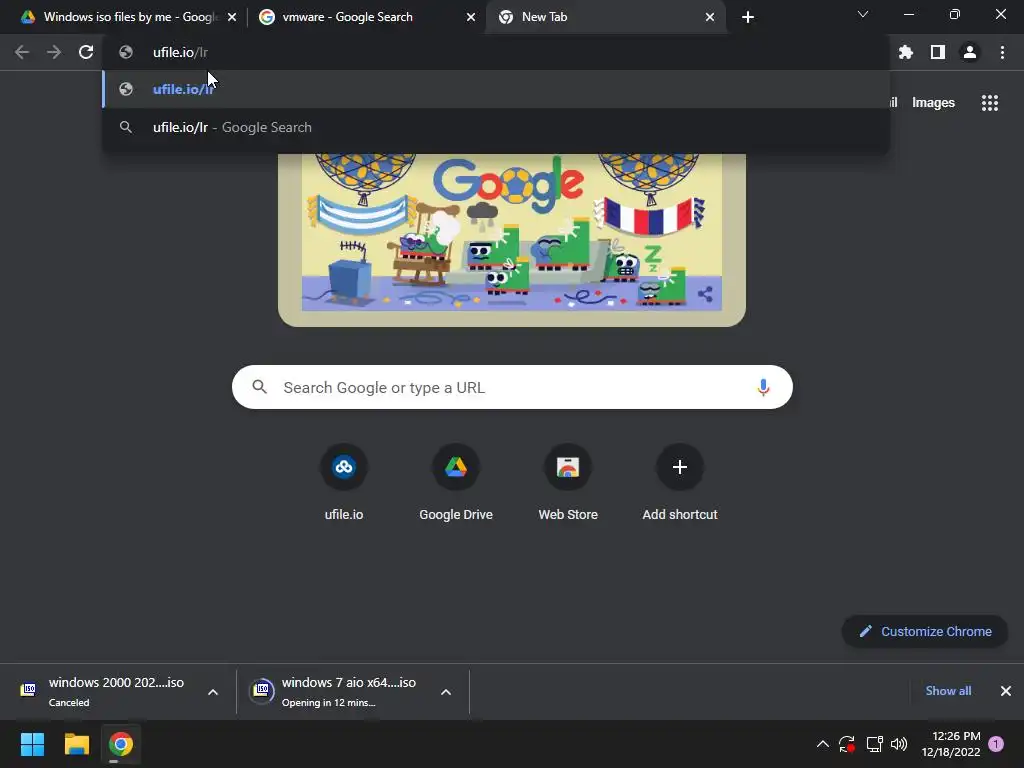Image resolution: width=1024 pixels, height=768 pixels.
Task: Open Google apps grid
Action: pos(990,103)
